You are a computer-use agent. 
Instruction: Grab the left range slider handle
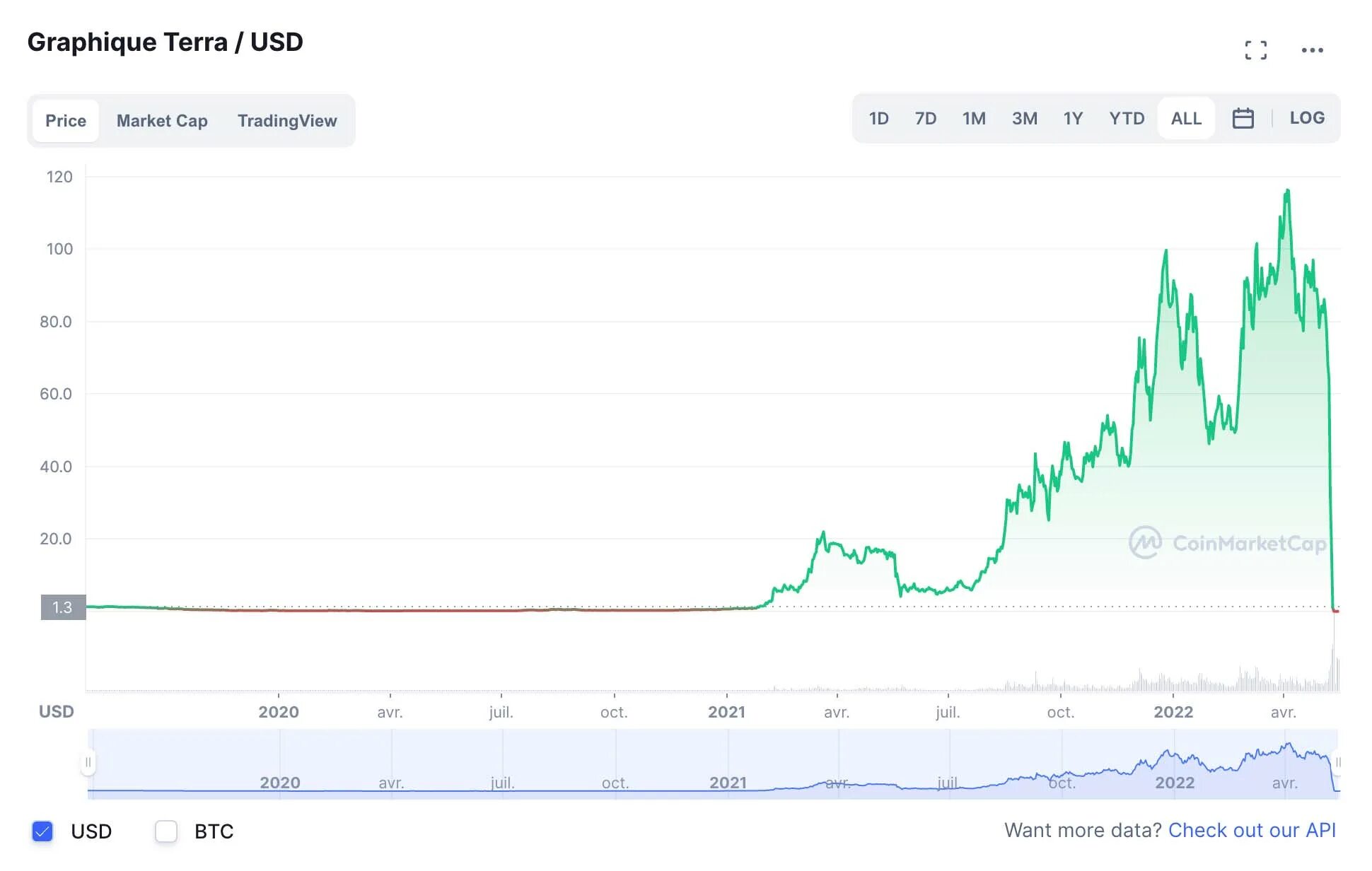point(88,762)
